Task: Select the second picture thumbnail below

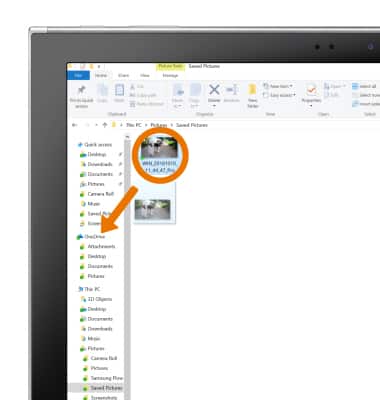Action: point(153,209)
